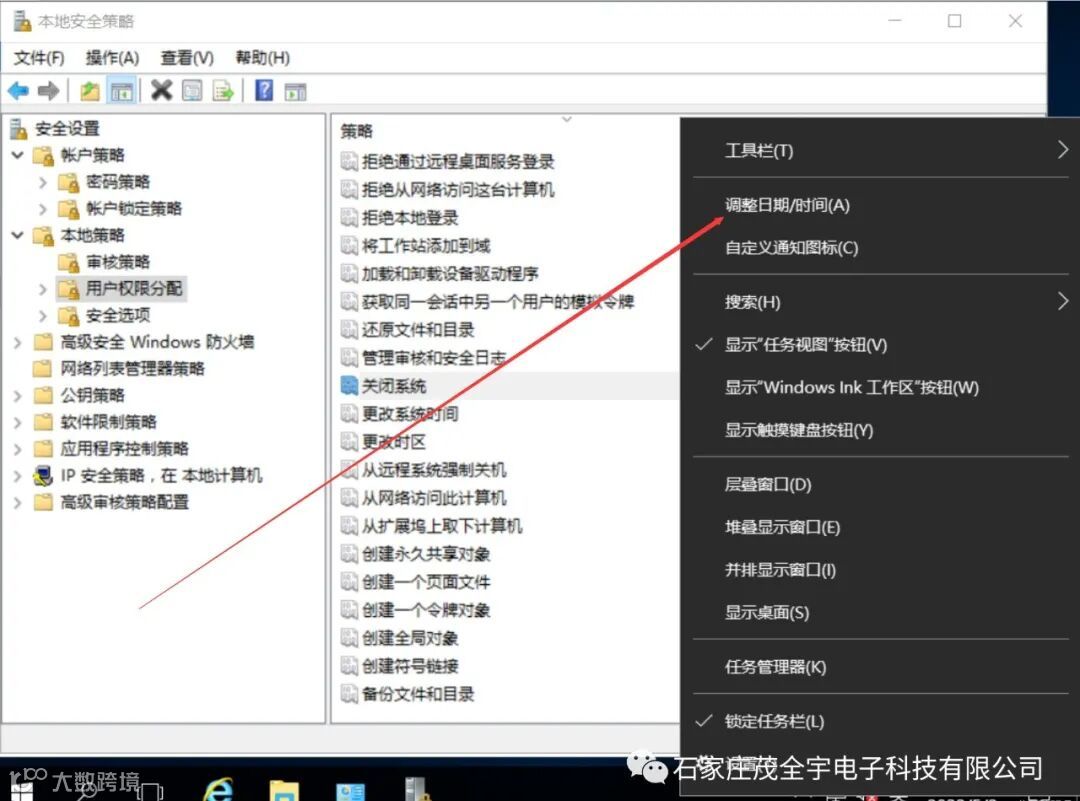The width and height of the screenshot is (1080, 801).
Task: Open the 查看(V) menu
Action: (187, 58)
